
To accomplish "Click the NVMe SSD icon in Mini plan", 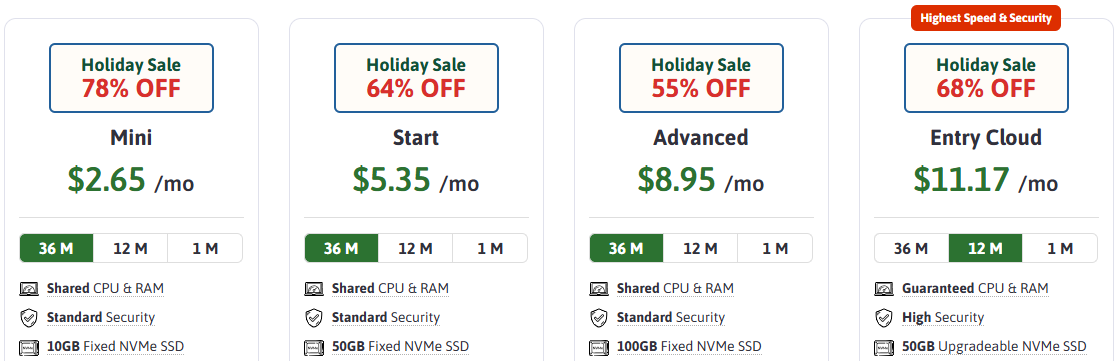I will tap(28, 347).
